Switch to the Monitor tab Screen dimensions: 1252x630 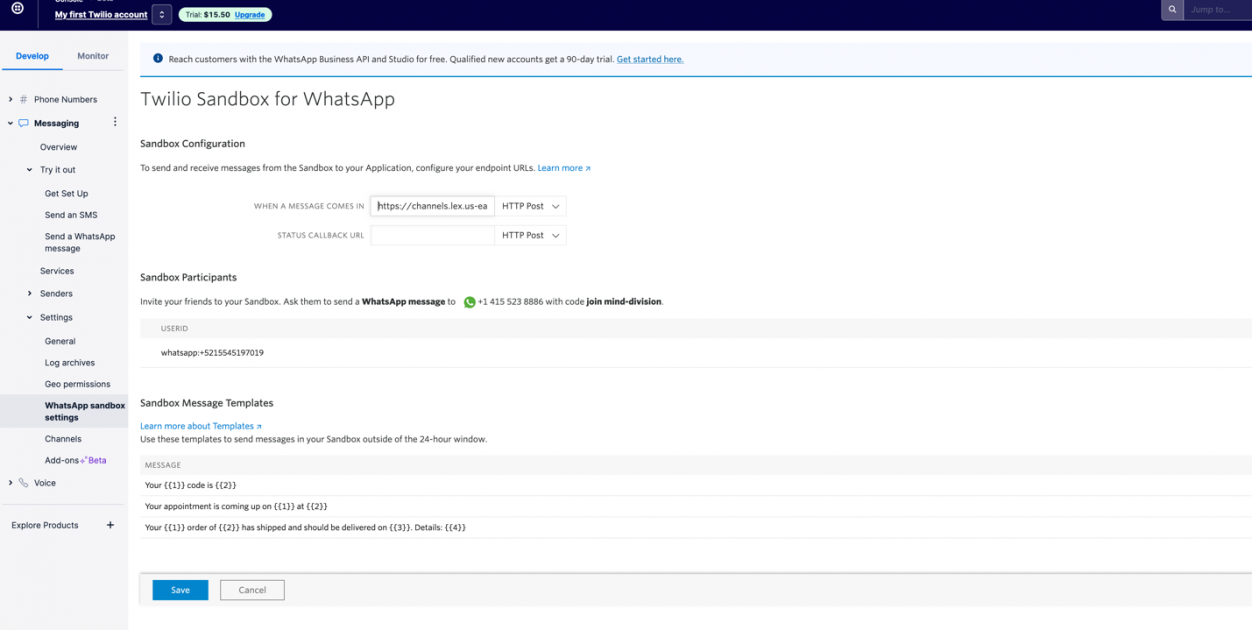(x=93, y=56)
